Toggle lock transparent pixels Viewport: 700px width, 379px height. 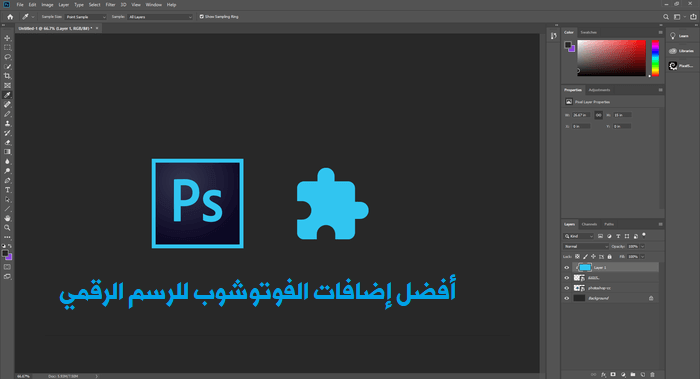click(577, 257)
